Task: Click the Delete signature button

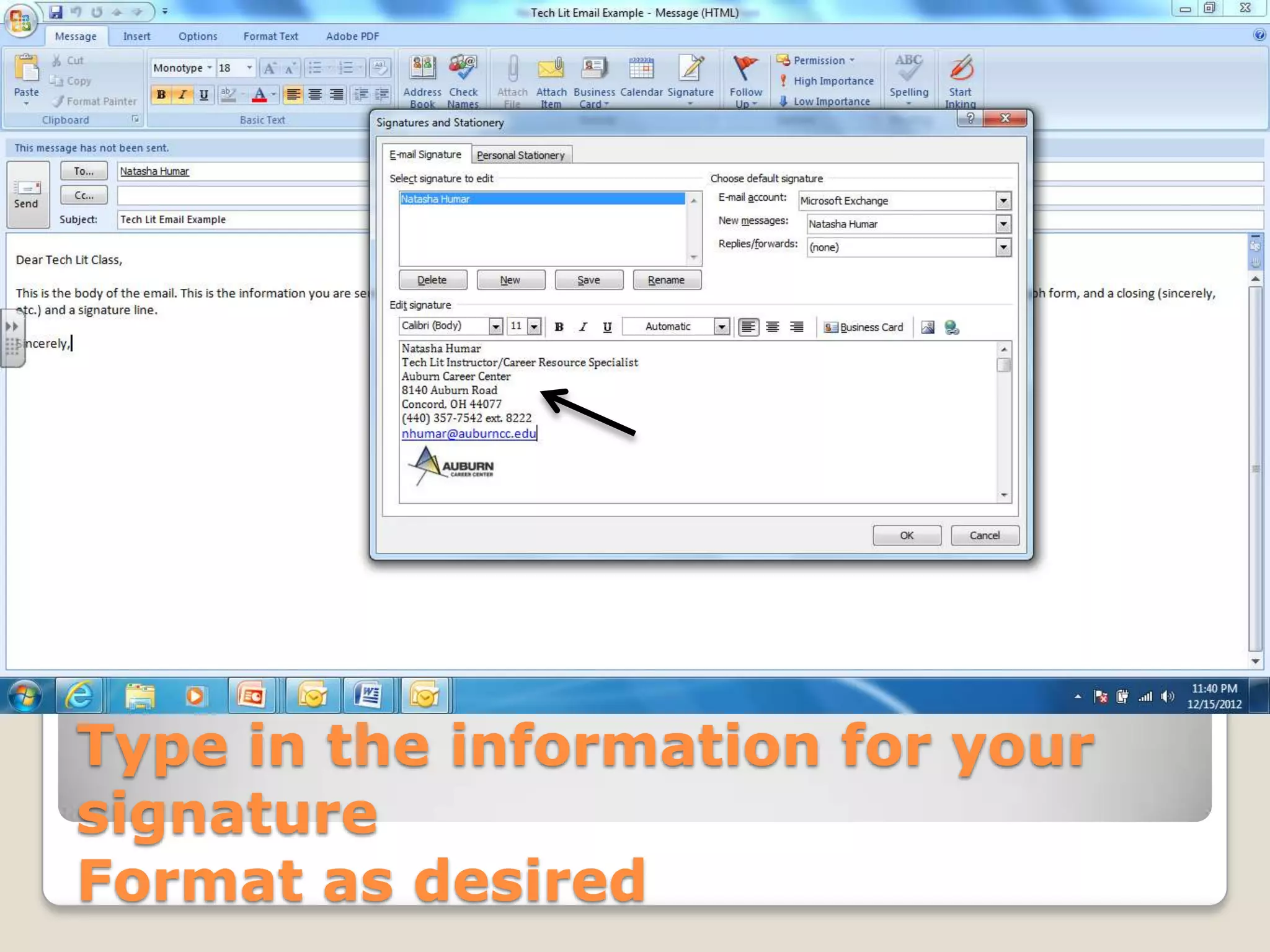Action: click(432, 280)
